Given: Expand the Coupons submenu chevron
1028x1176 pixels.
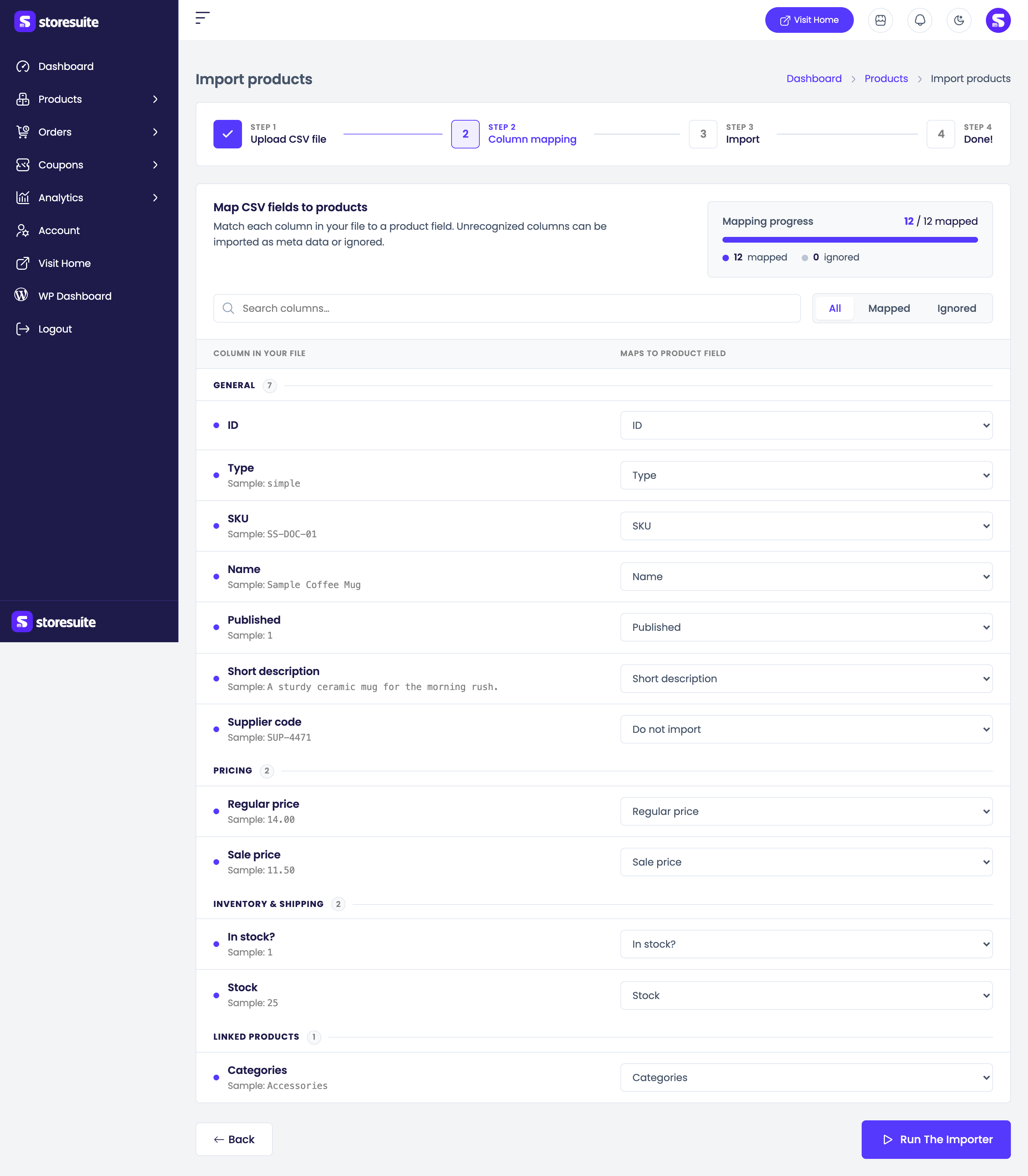Looking at the screenshot, I should click(156, 165).
